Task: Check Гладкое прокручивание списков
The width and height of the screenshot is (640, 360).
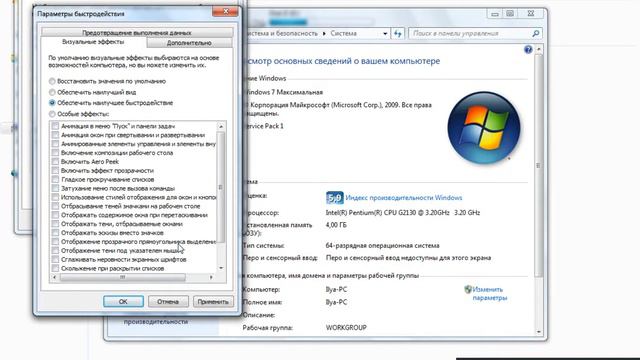Action: click(x=55, y=180)
